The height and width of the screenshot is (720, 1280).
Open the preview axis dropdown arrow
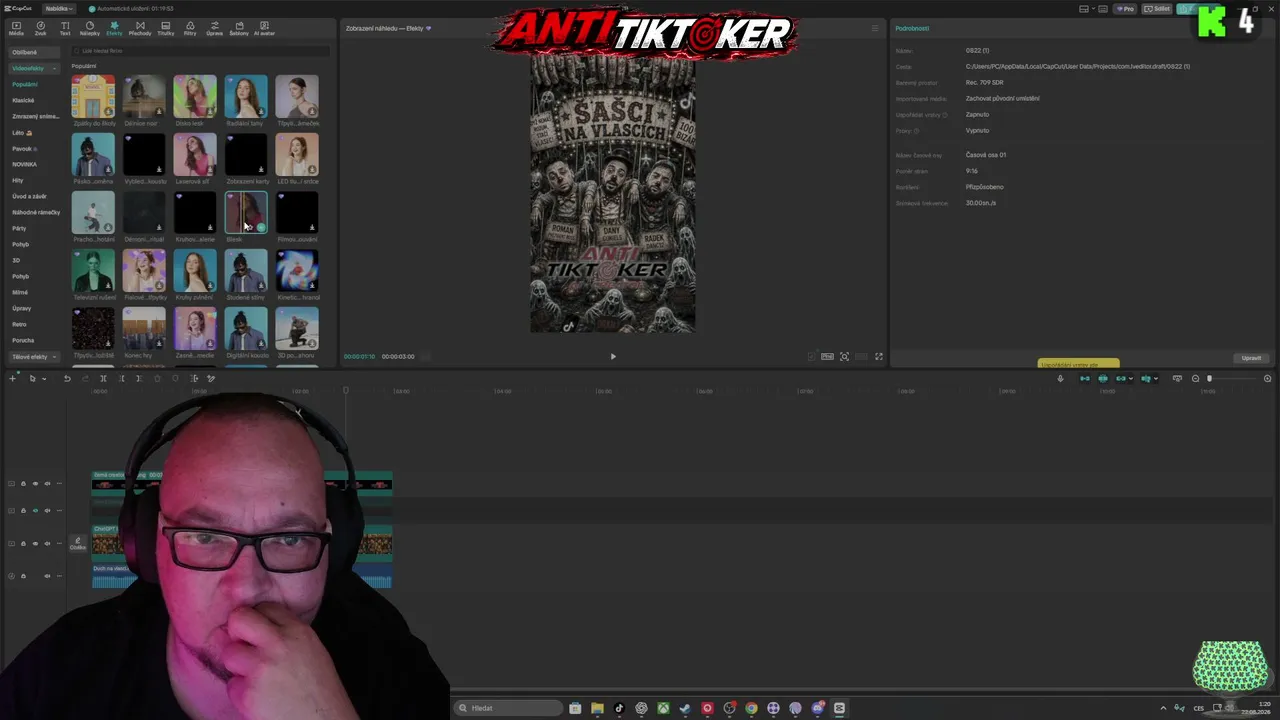click(1157, 379)
